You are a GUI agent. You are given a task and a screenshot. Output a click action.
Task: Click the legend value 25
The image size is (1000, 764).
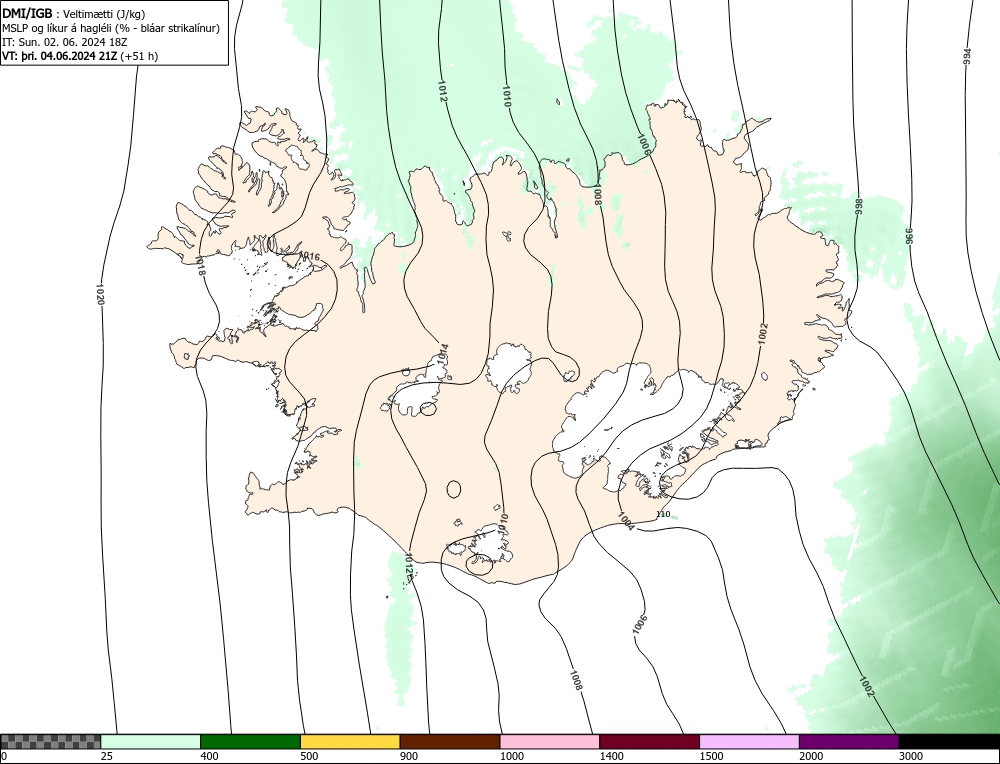[106, 756]
